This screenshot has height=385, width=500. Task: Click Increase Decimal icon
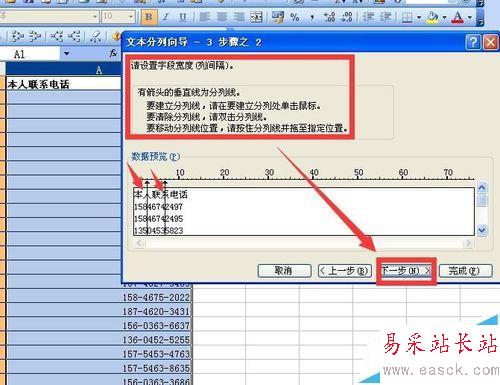click(330, 17)
